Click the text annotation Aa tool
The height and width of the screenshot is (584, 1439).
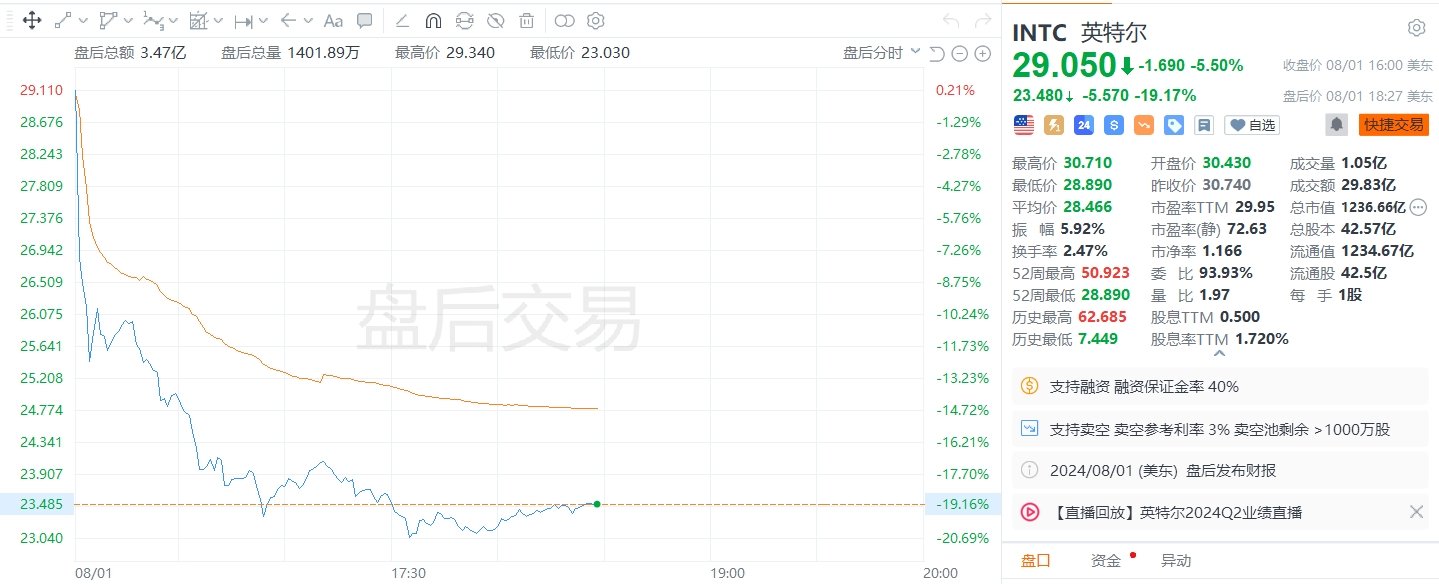(334, 20)
